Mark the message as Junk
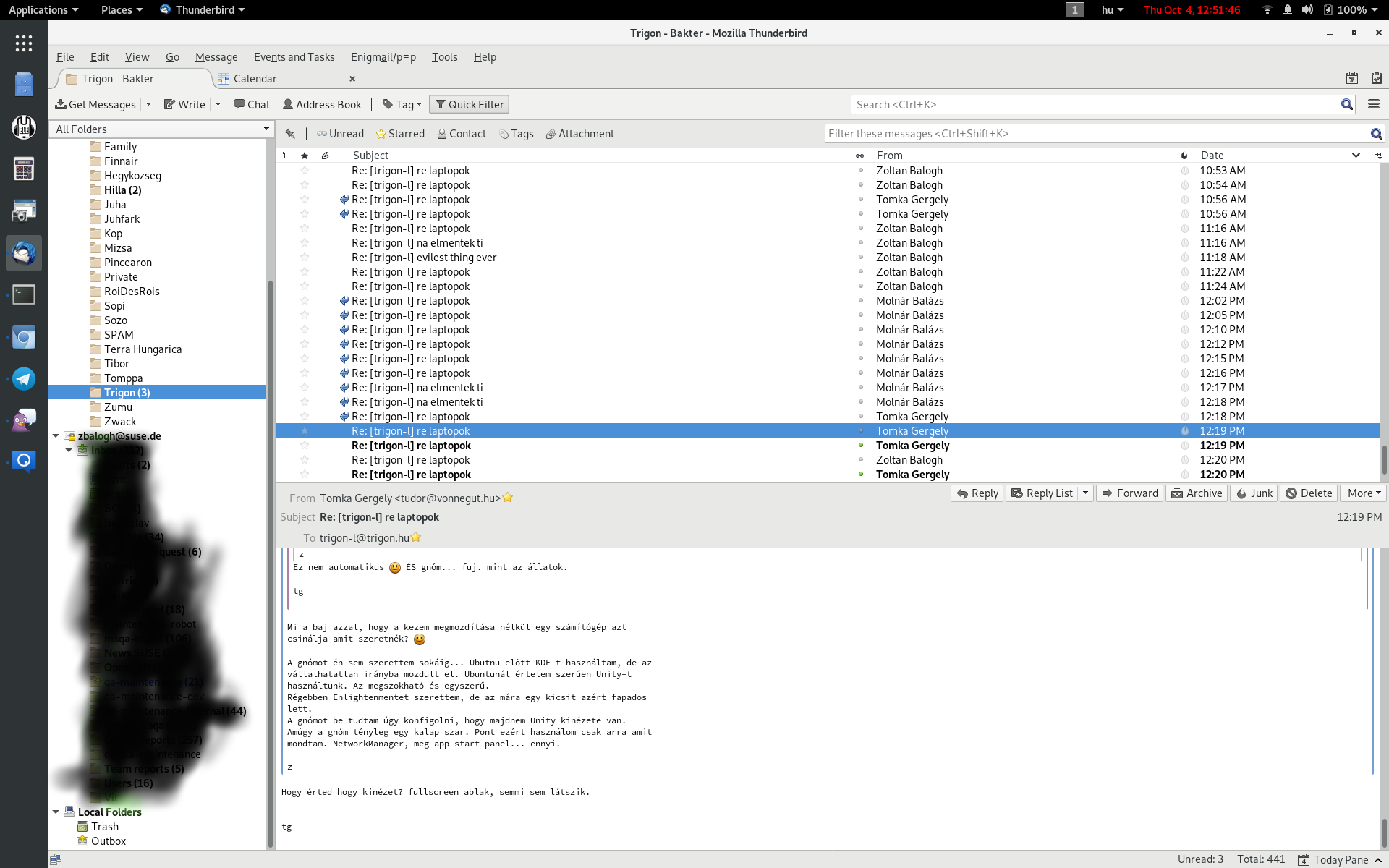Image resolution: width=1389 pixels, height=868 pixels. pyautogui.click(x=1254, y=493)
